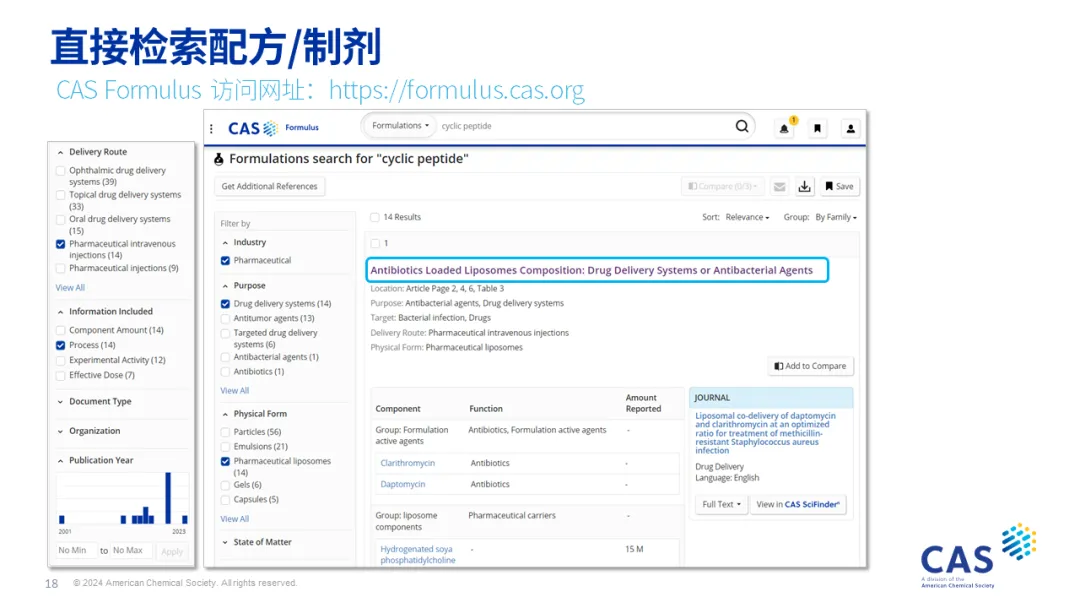1080x608 pixels.
Task: Check Emulsions (21) filter
Action: [x=225, y=447]
